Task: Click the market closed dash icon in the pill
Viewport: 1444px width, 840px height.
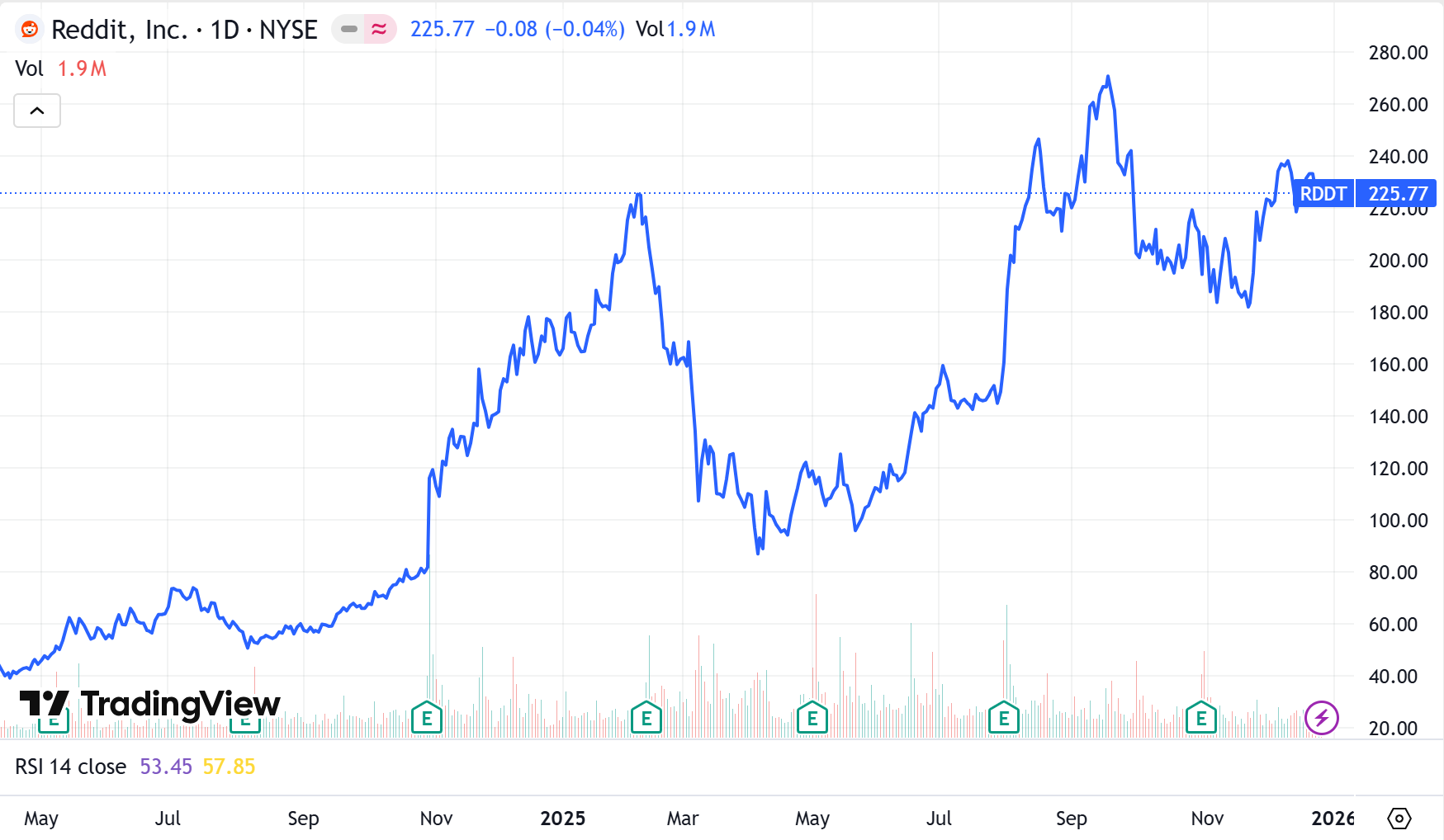Action: click(349, 28)
